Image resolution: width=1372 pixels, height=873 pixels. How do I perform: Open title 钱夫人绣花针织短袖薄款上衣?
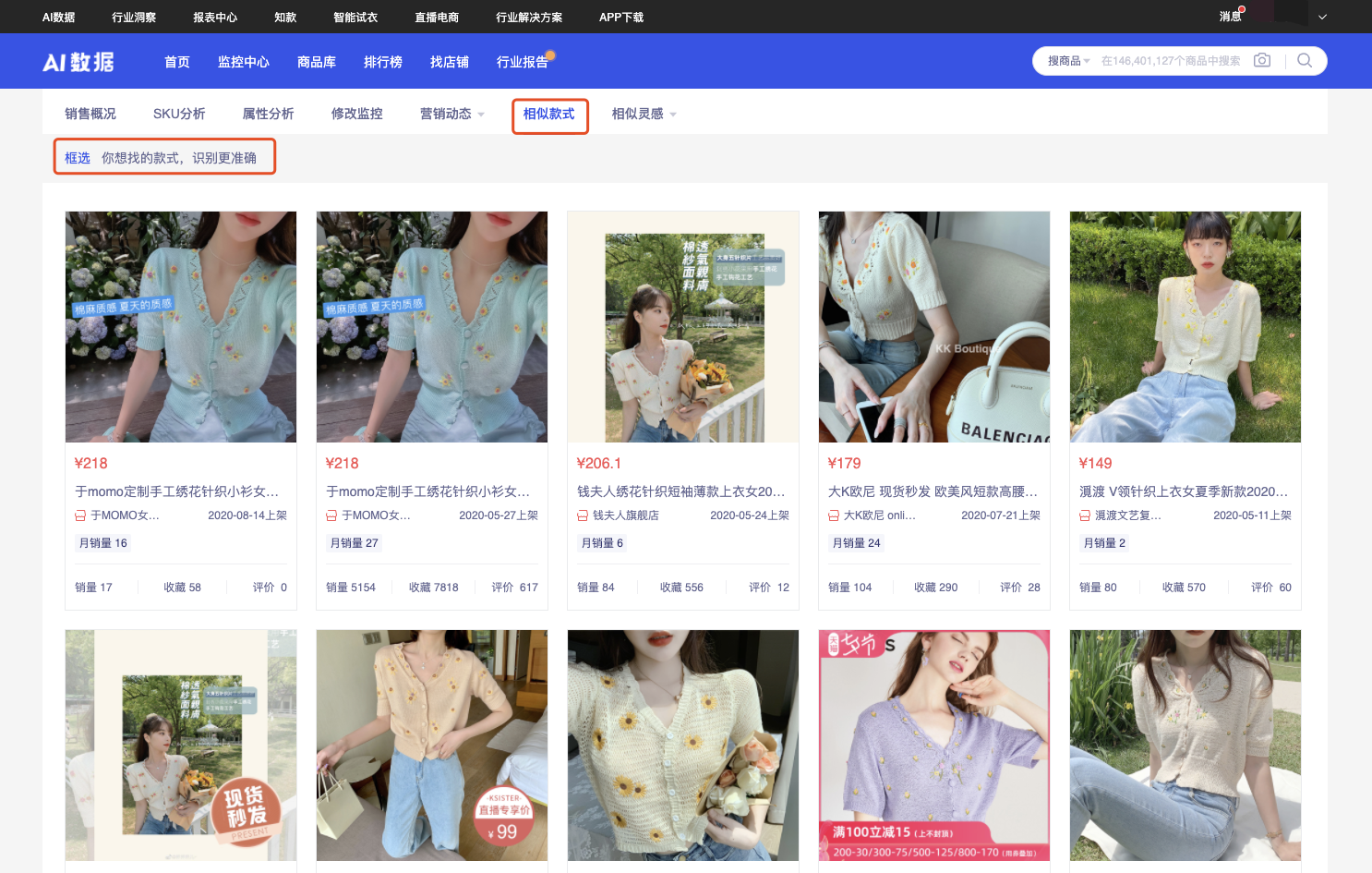click(681, 491)
